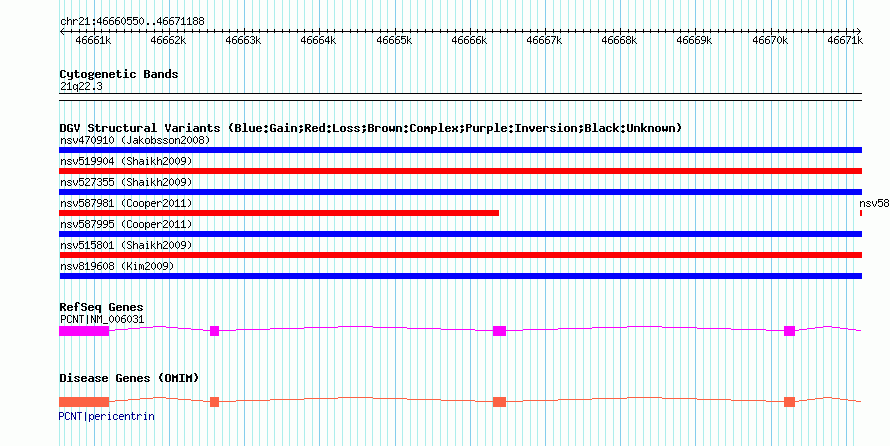Open the 21q22.3 band label

tap(81, 87)
